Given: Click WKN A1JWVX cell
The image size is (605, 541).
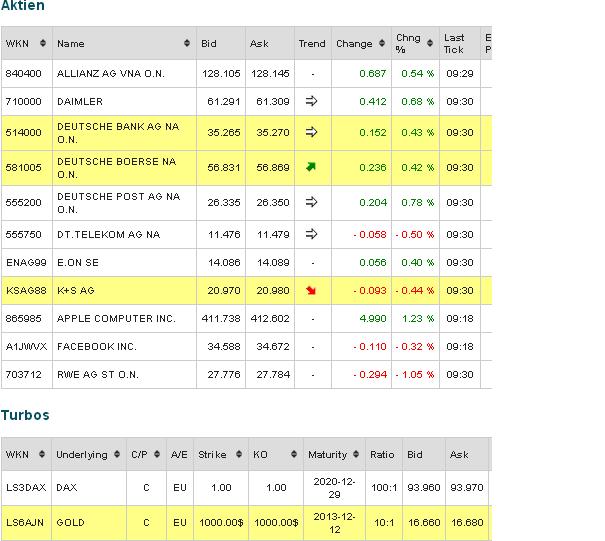Looking at the screenshot, I should click(x=26, y=347).
